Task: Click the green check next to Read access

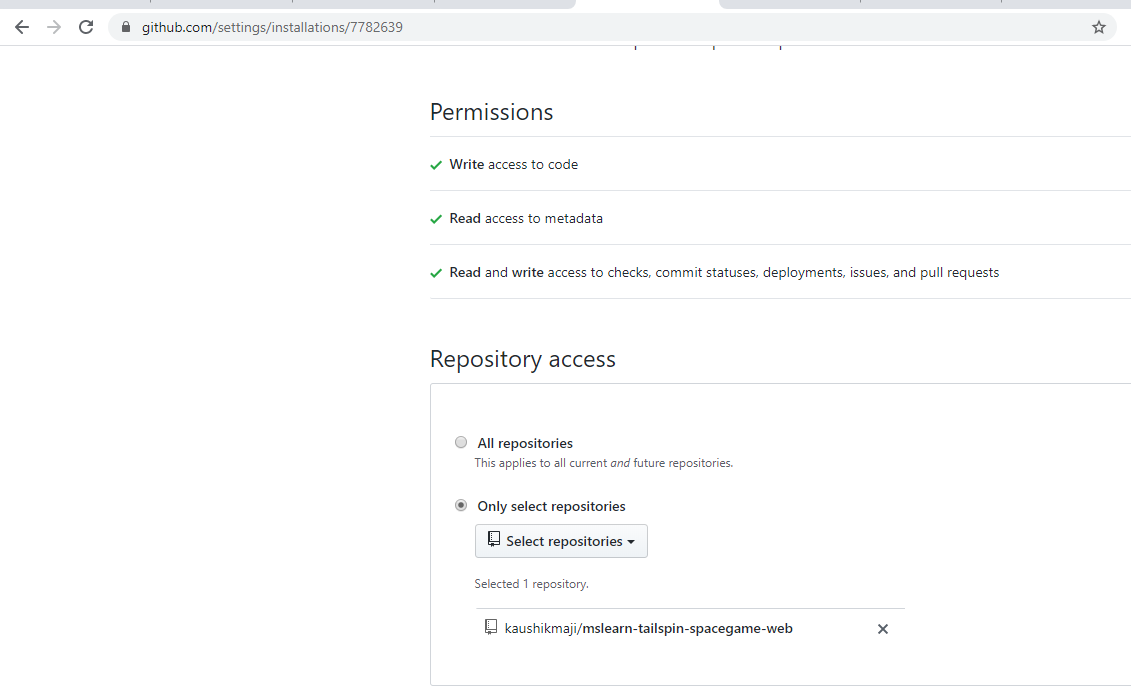Action: click(436, 218)
